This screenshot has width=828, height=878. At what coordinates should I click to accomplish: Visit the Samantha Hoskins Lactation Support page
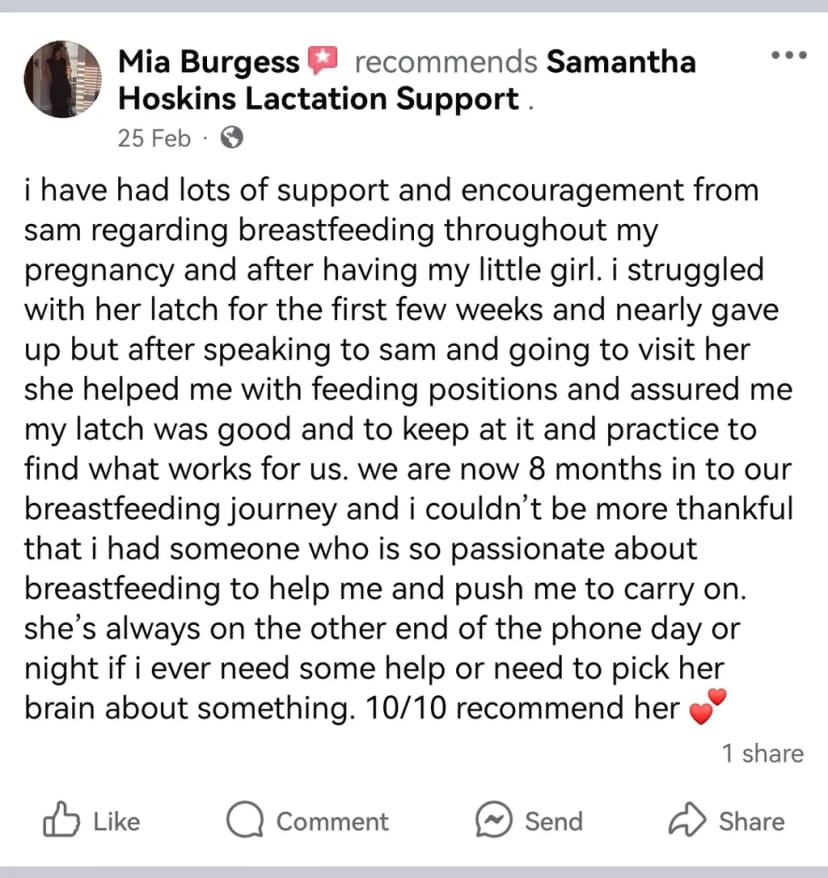pyautogui.click(x=407, y=80)
